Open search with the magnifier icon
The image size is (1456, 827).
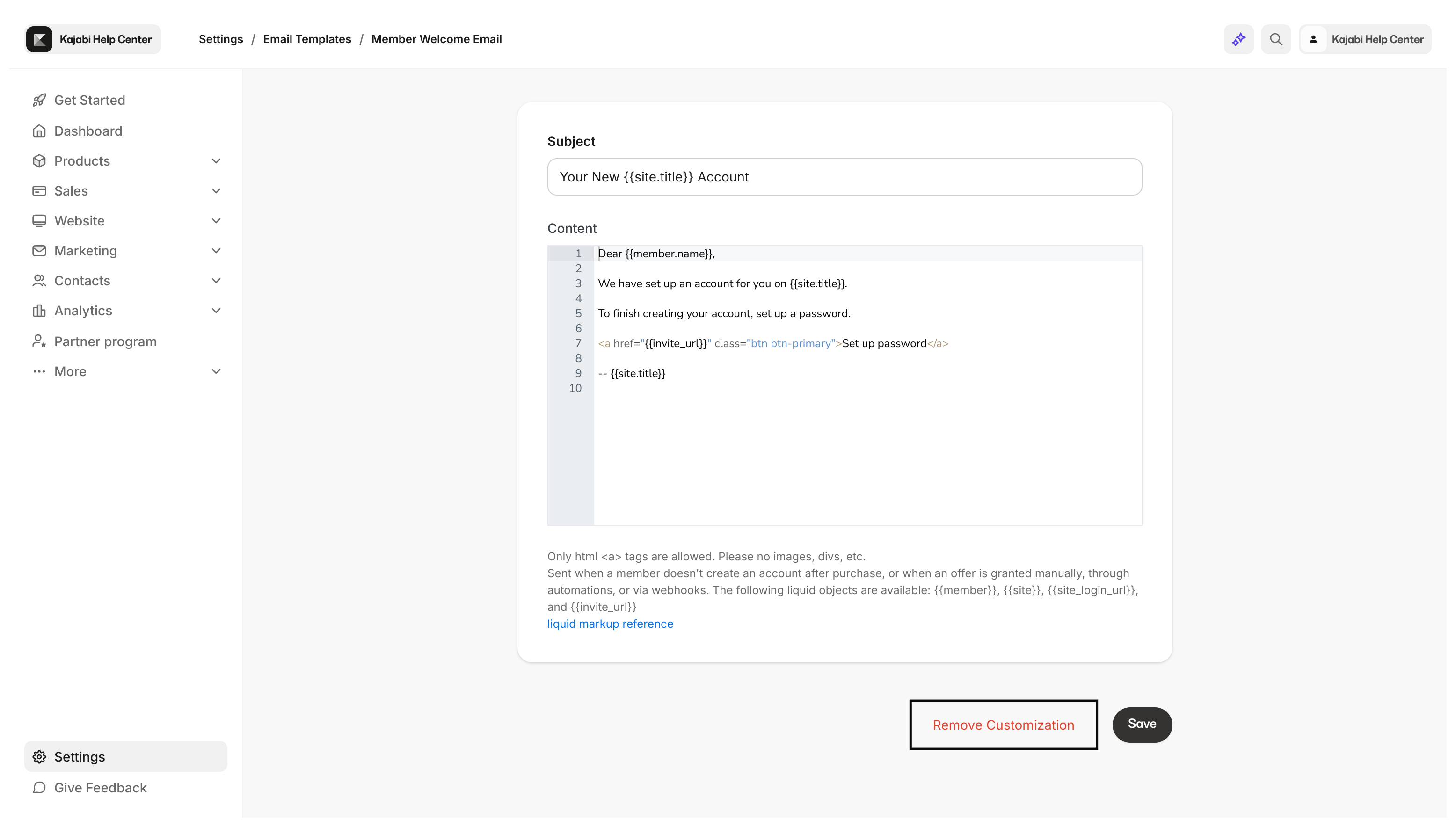(1276, 39)
